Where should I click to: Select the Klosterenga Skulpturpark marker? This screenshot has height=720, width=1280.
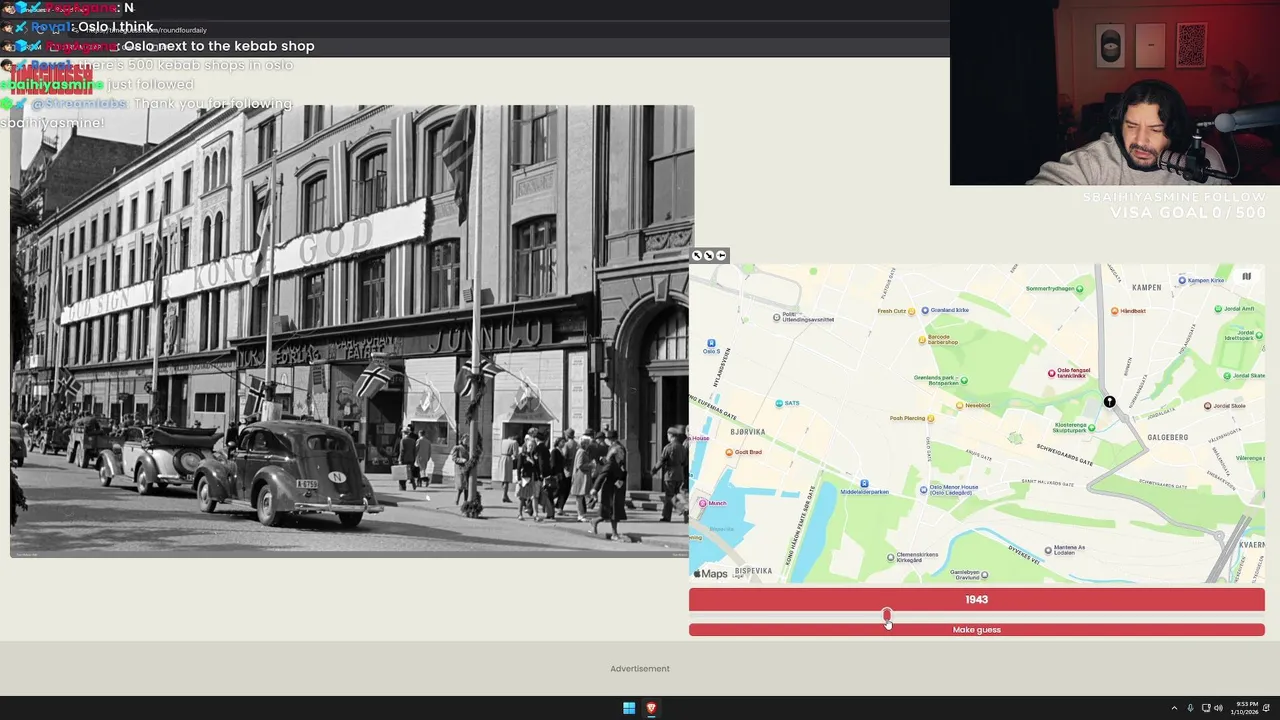click(1091, 428)
